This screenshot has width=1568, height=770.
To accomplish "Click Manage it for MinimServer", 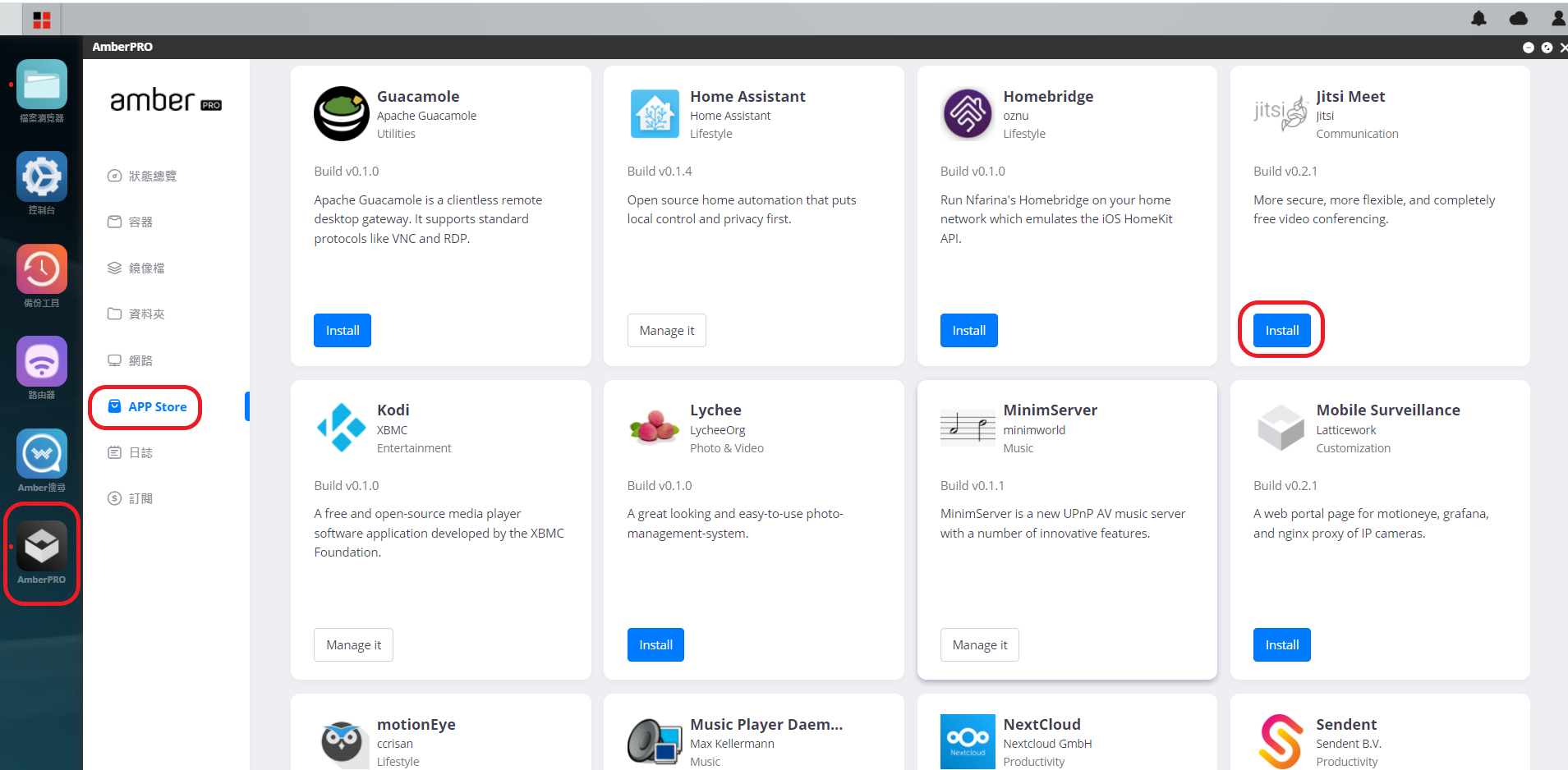I will pos(979,644).
